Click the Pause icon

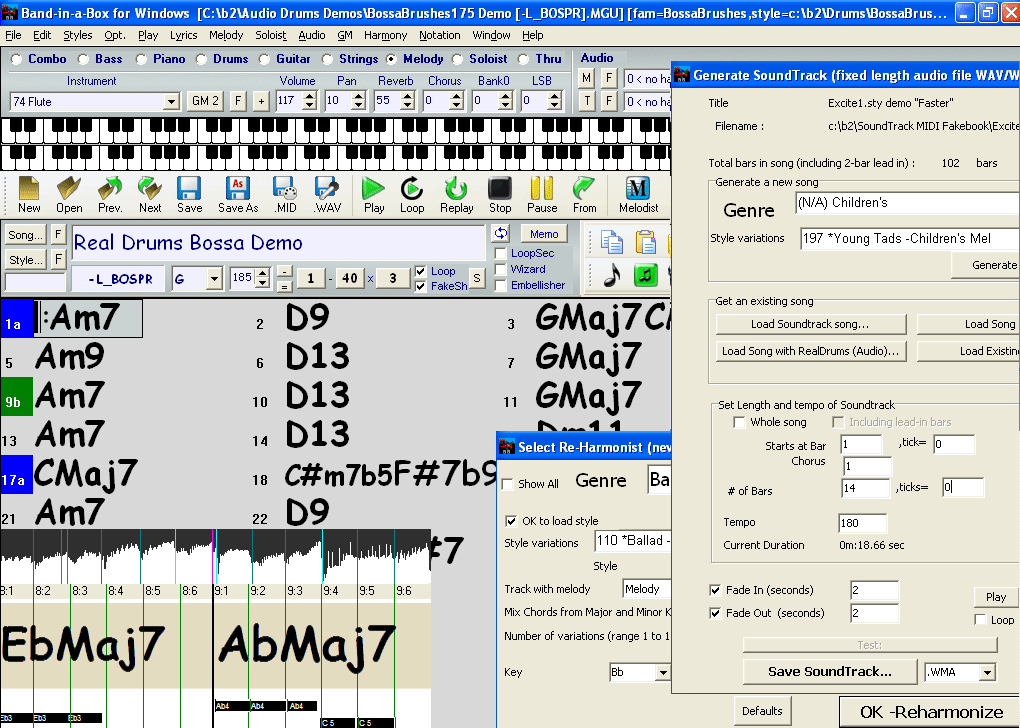coord(542,193)
